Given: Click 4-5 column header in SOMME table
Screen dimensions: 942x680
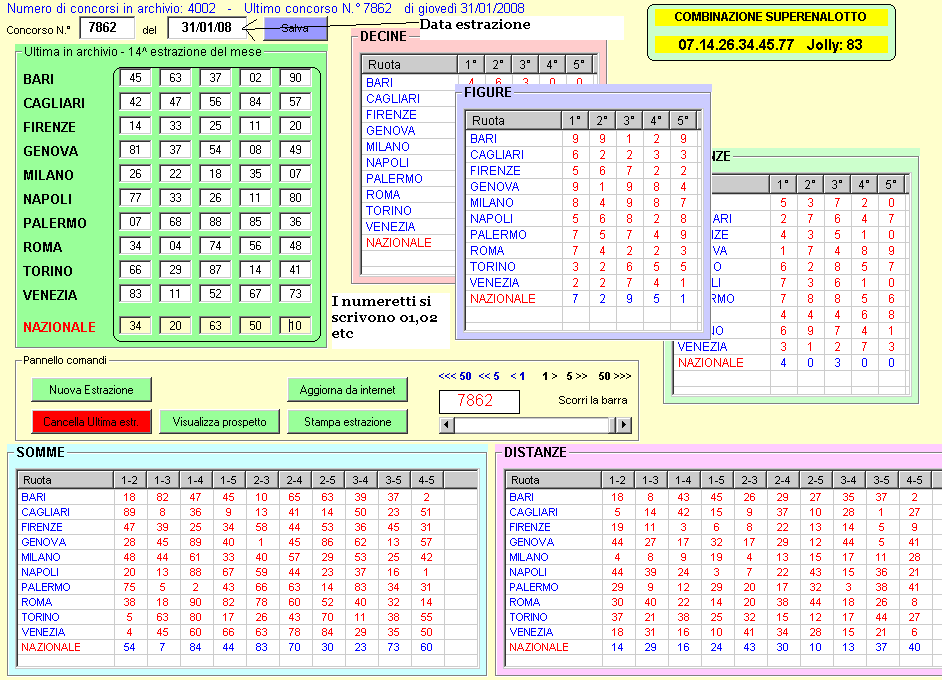Looking at the screenshot, I should 427,480.
